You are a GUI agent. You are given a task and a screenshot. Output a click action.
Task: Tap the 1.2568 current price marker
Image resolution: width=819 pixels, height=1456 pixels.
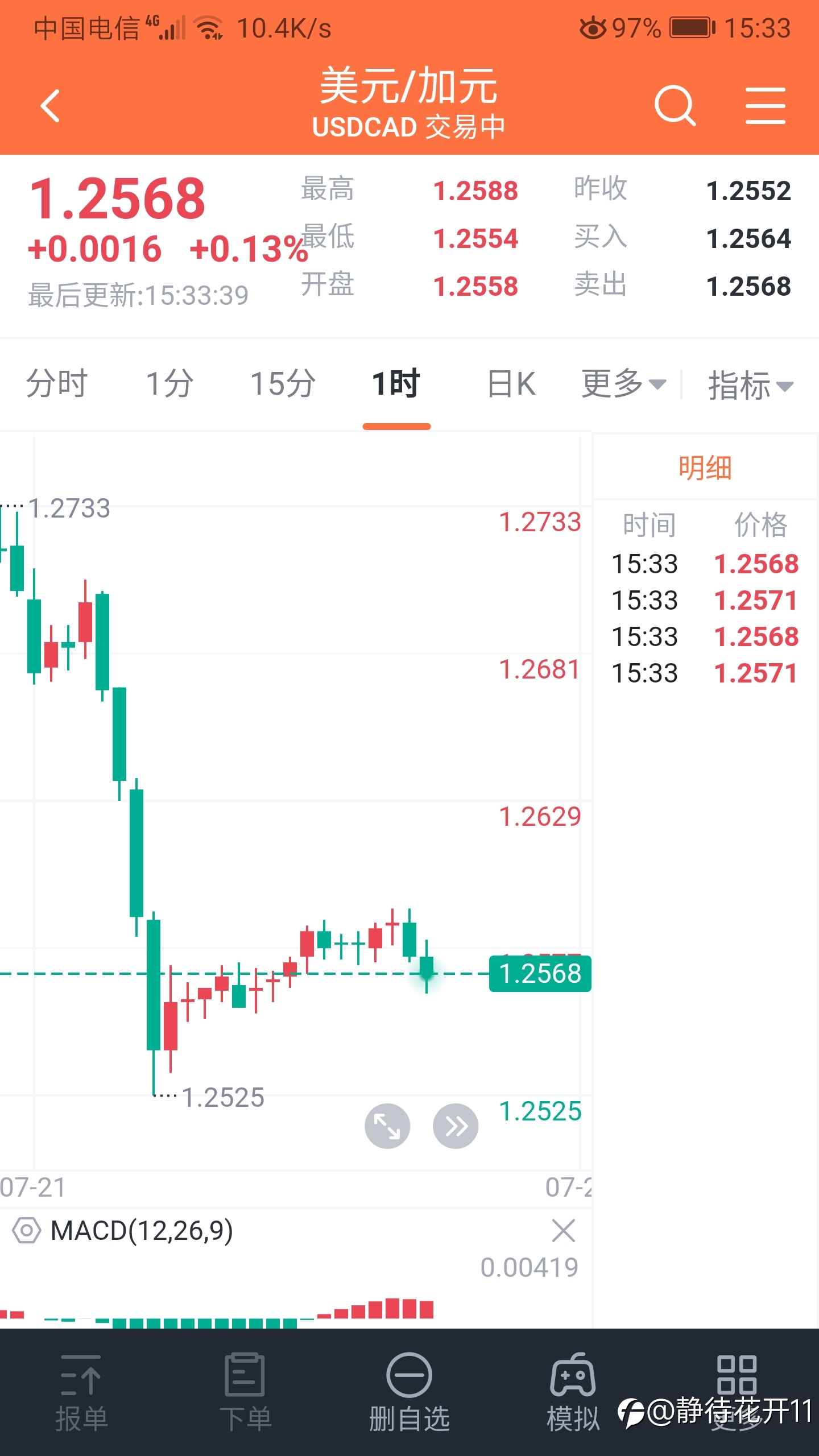click(540, 973)
